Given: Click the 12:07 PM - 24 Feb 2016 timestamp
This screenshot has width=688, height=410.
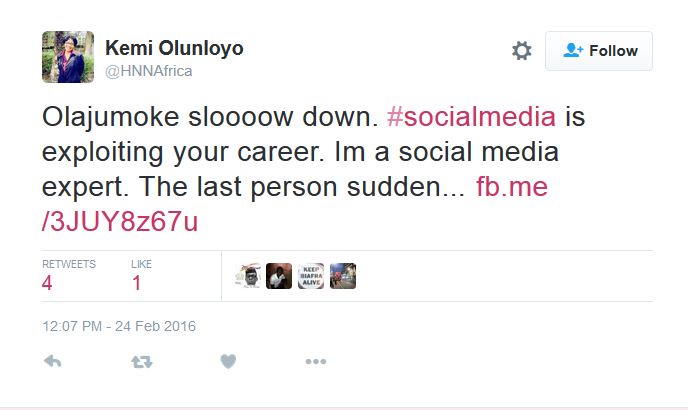Looking at the screenshot, I should tap(118, 326).
